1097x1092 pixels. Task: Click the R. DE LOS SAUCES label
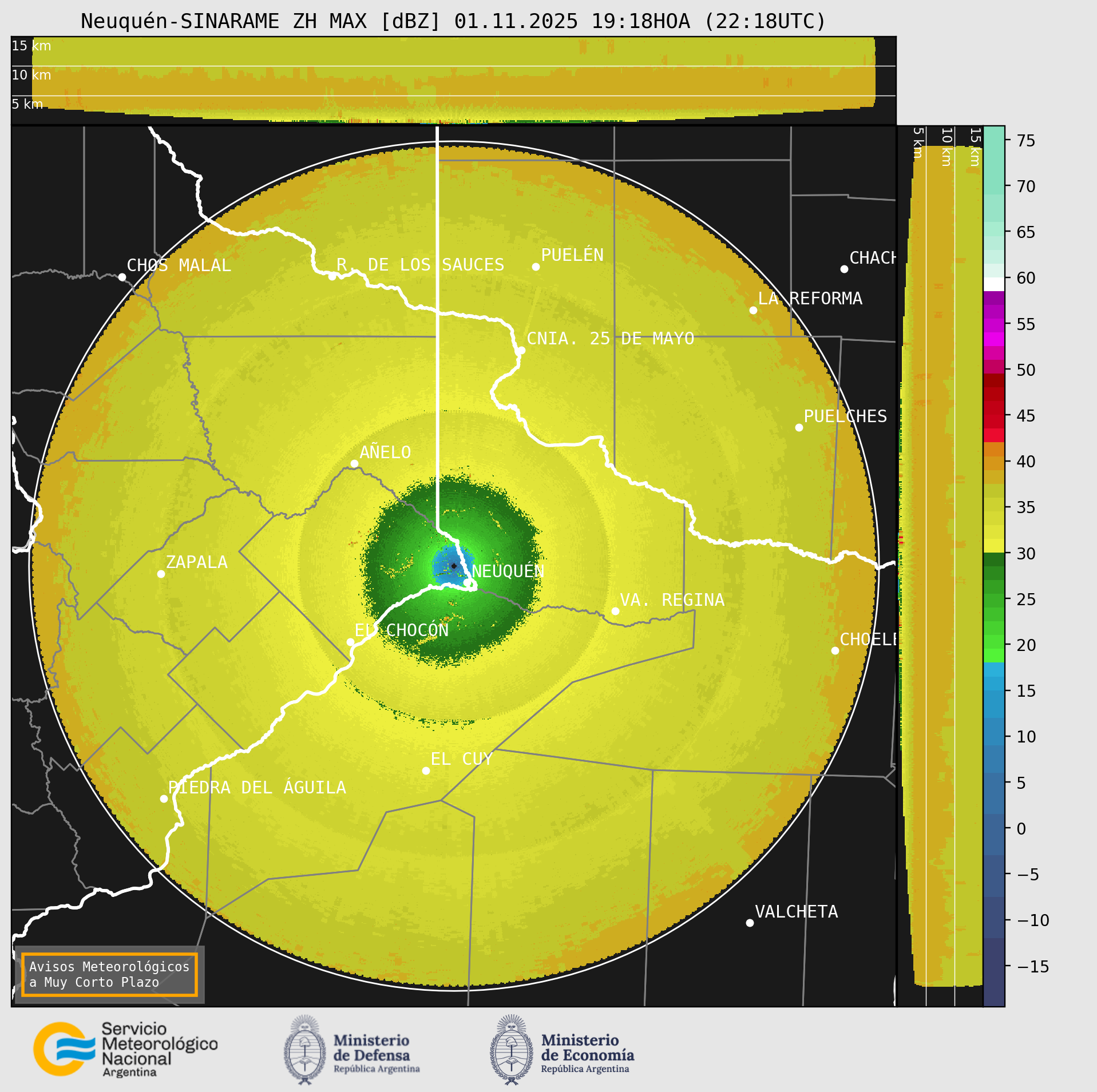click(x=420, y=265)
